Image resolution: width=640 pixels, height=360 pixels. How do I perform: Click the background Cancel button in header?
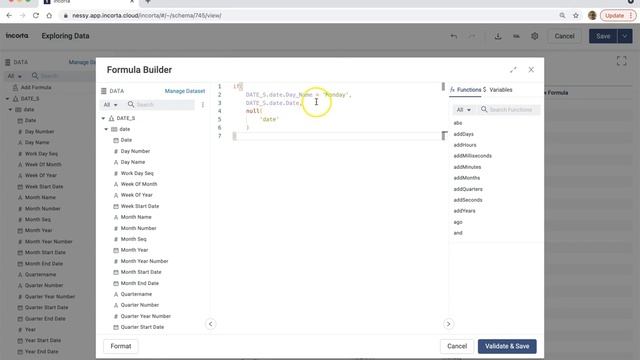(x=564, y=36)
